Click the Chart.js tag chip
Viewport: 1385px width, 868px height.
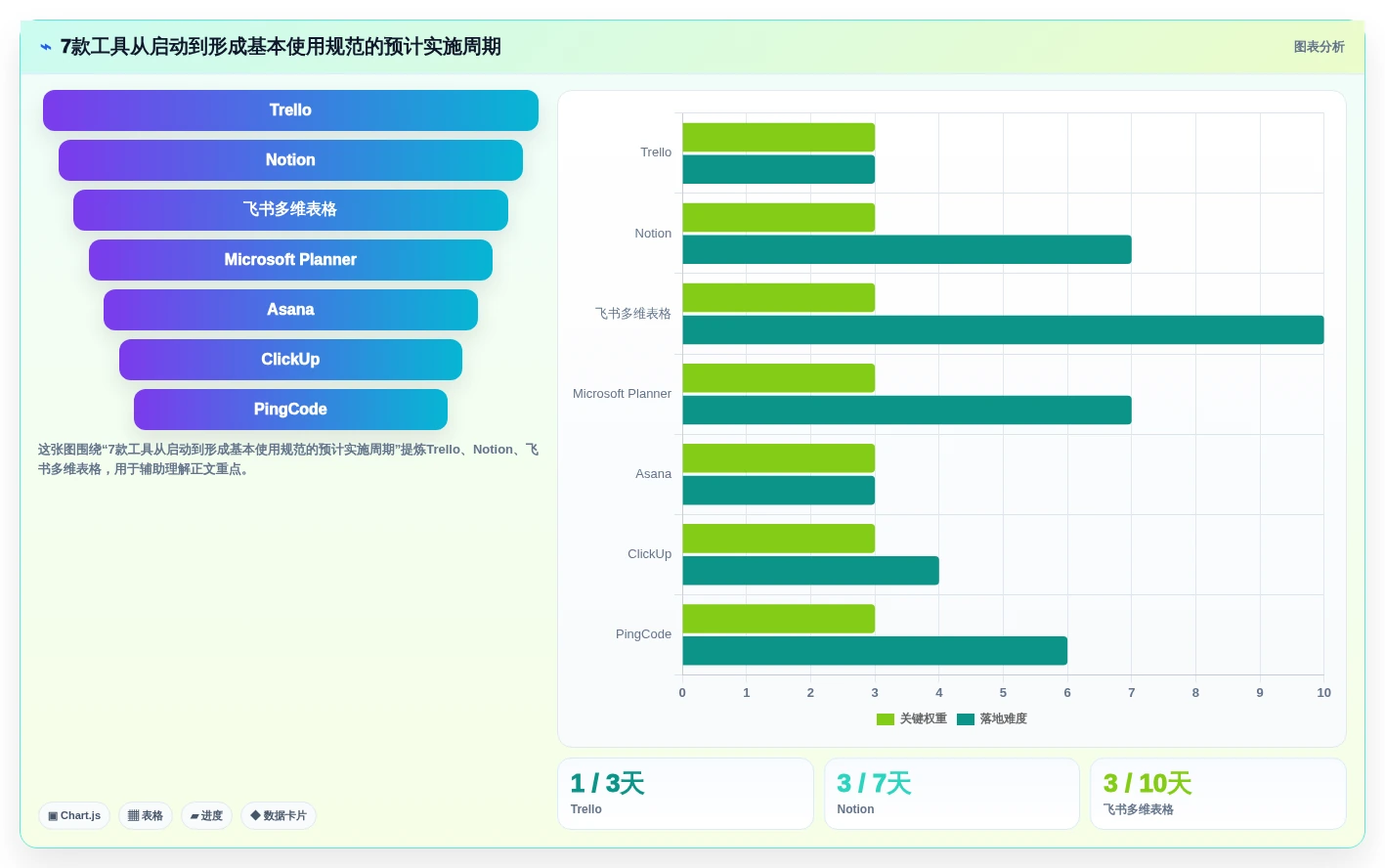[x=74, y=815]
